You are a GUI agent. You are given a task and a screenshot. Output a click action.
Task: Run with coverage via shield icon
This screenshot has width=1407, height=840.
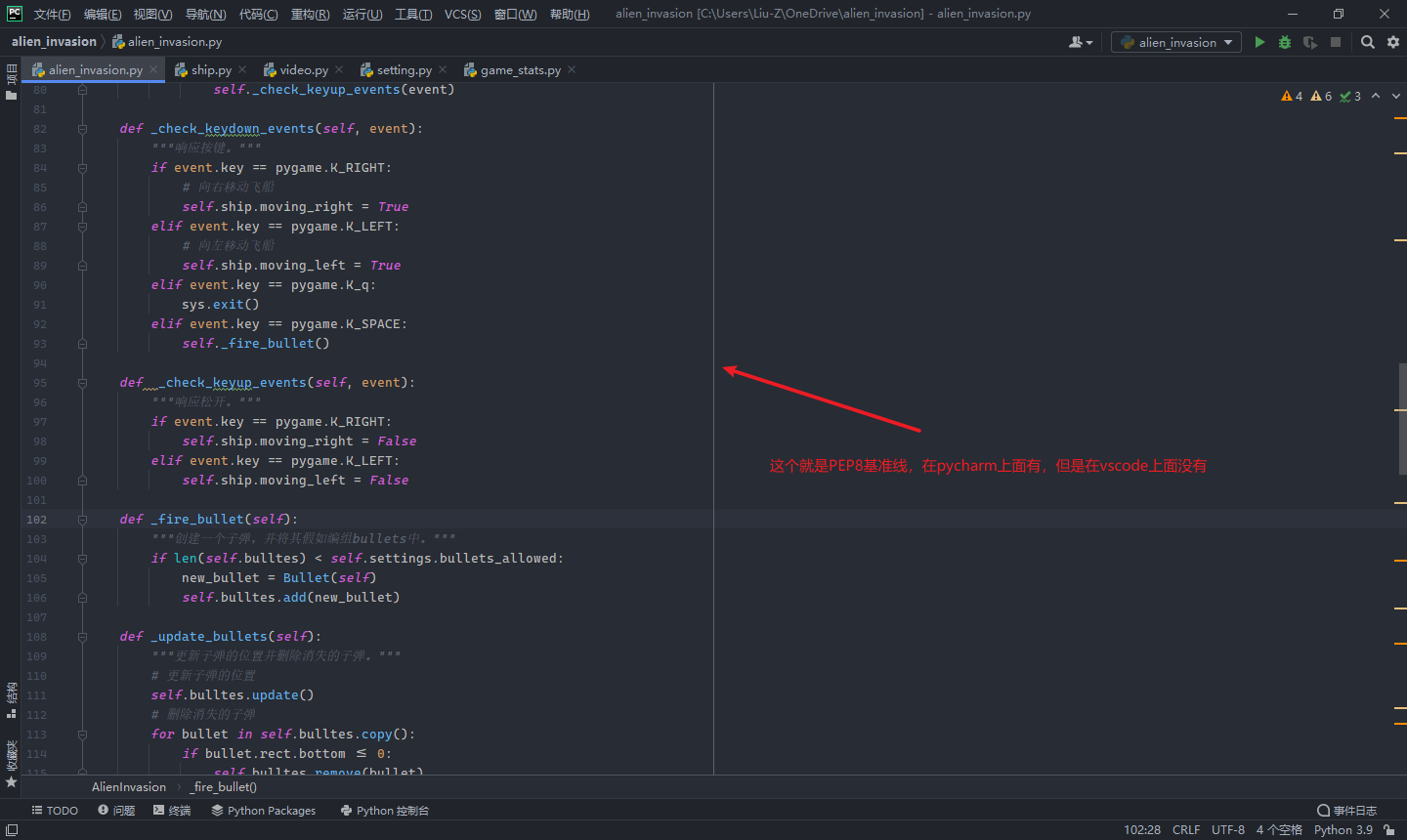(x=1310, y=42)
